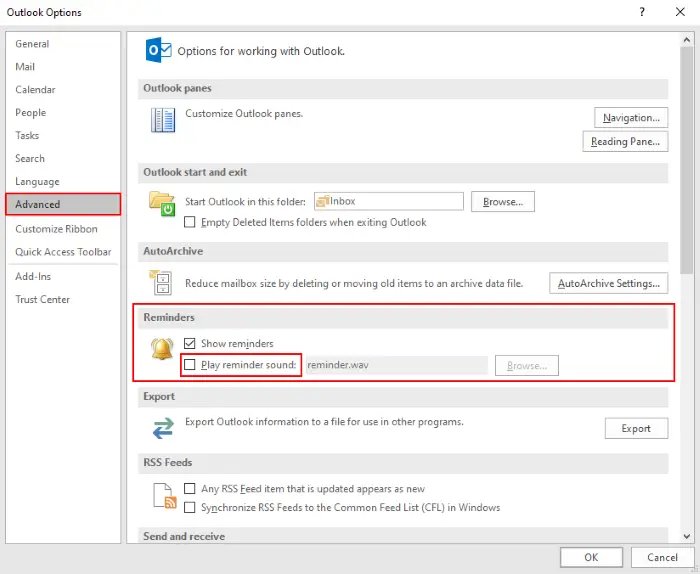Close the Outlook Options dialog

[x=680, y=12]
